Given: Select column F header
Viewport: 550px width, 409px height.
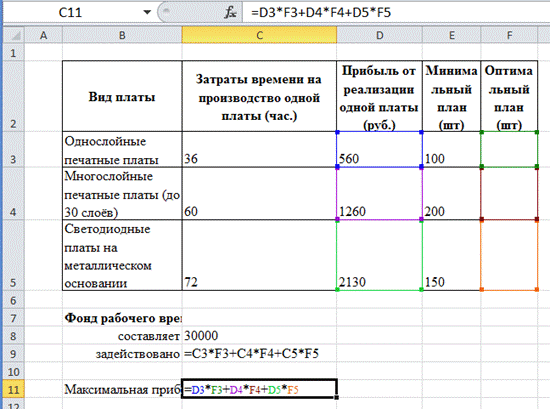Looking at the screenshot, I should [x=509, y=35].
